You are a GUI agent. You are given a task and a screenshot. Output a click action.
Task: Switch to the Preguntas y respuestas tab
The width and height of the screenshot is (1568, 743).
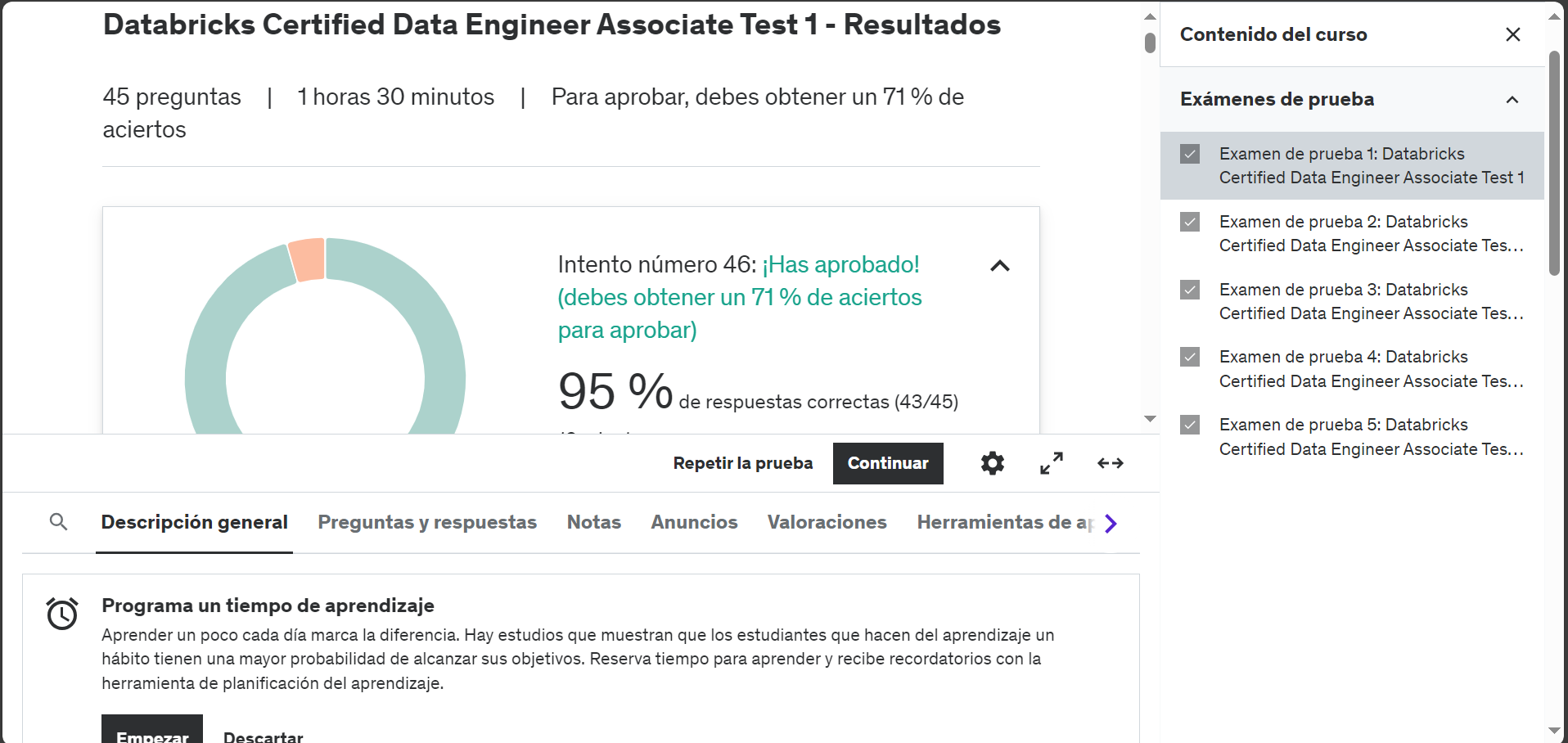426,522
